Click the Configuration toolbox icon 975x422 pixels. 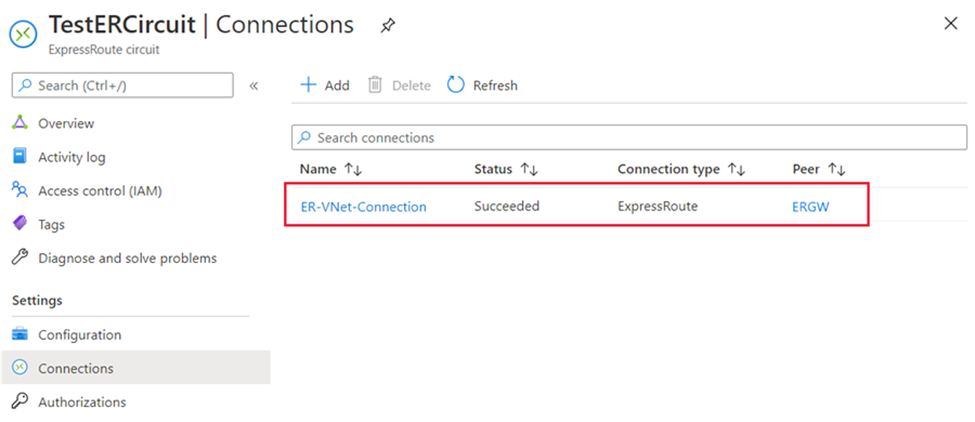click(19, 335)
